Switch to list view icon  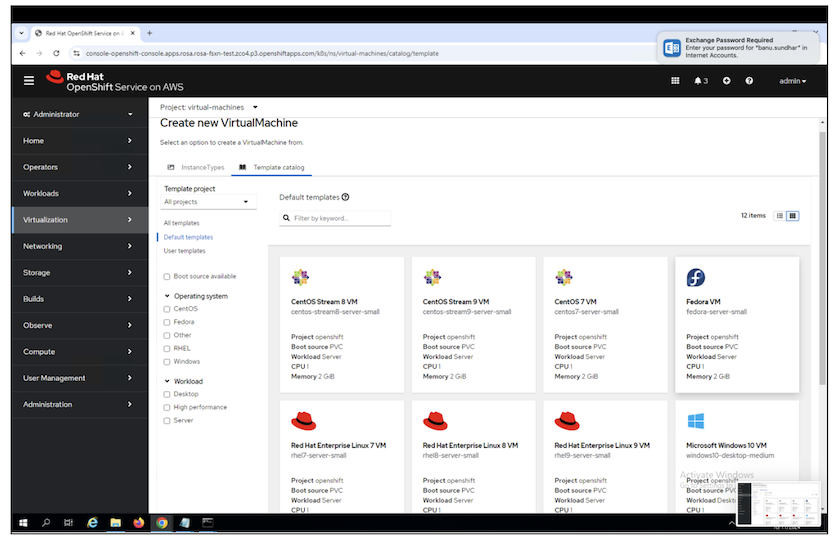[x=779, y=216]
